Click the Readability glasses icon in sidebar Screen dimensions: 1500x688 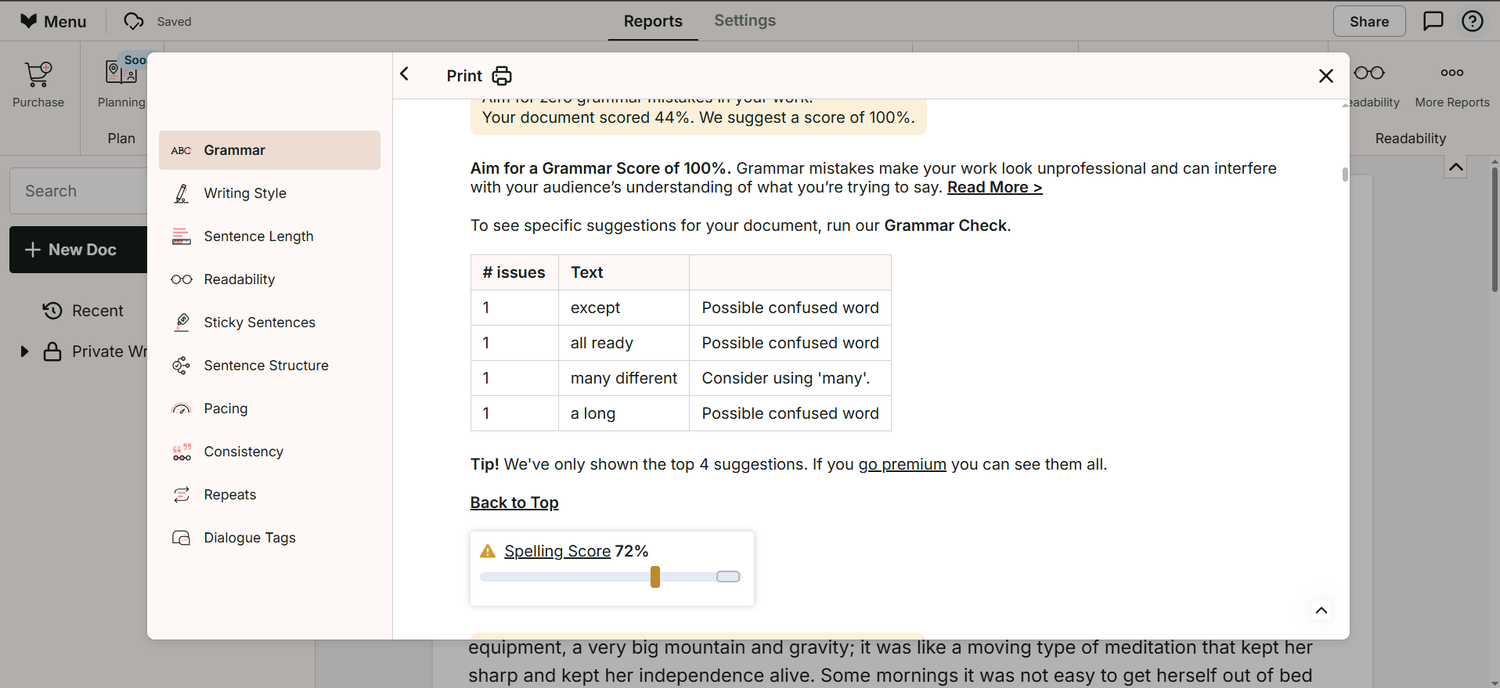tap(181, 279)
